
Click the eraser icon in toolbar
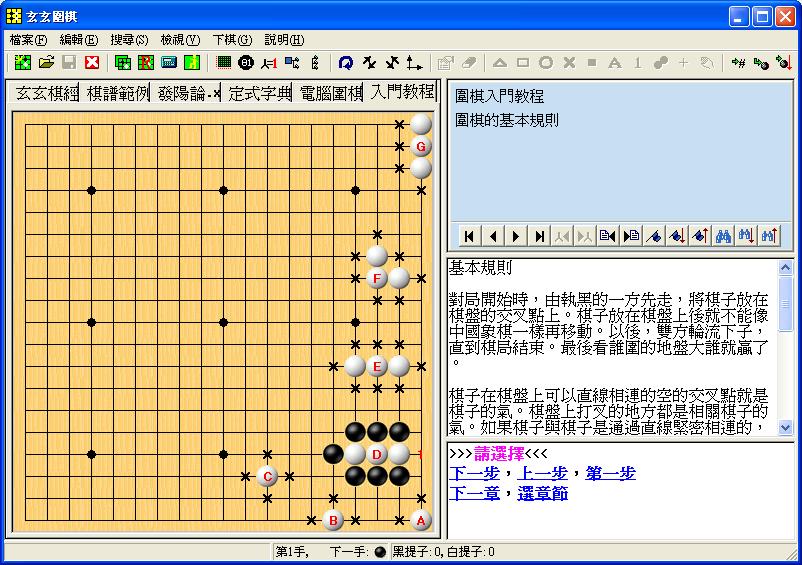pos(469,62)
